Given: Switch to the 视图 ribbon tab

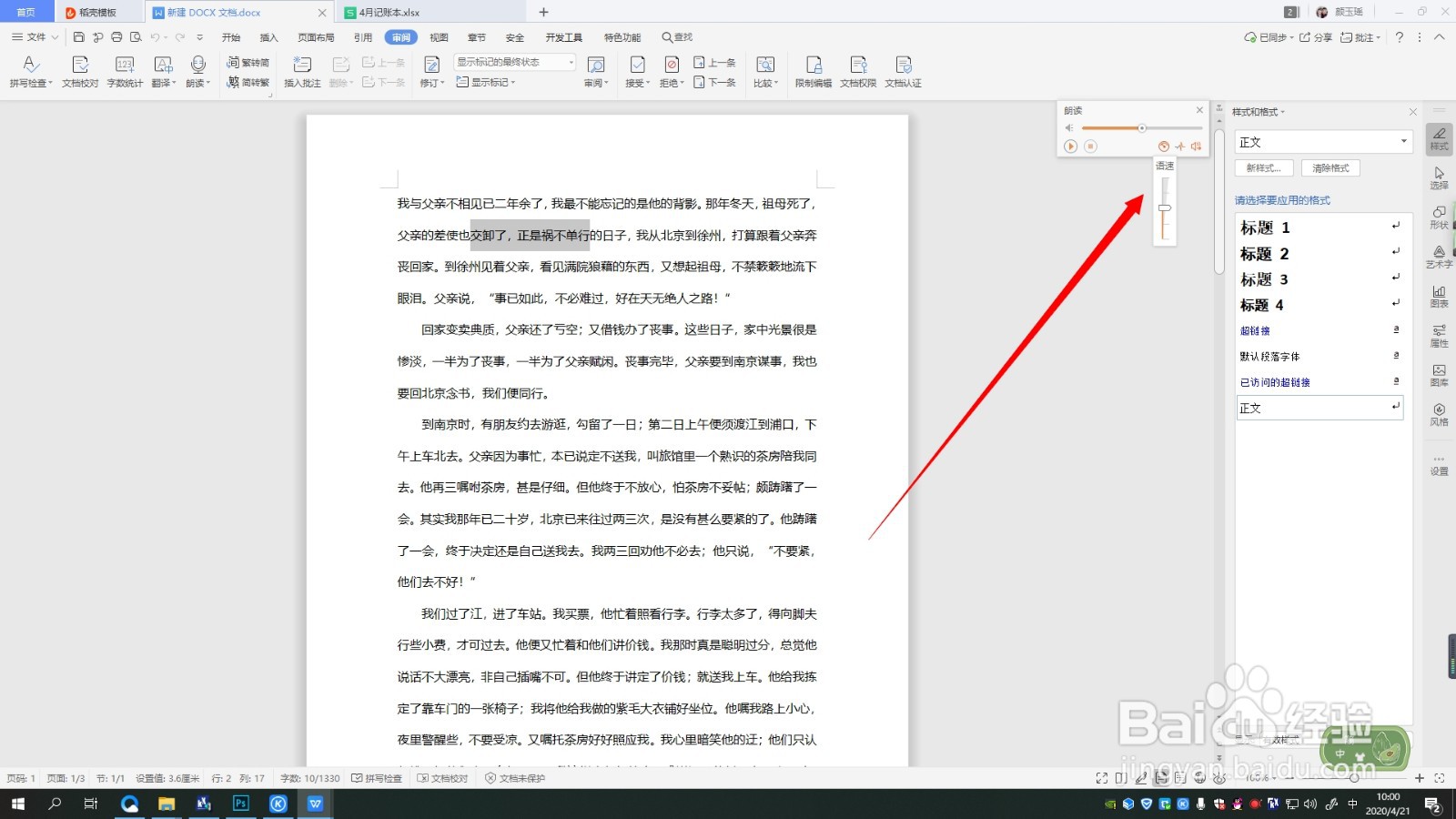Looking at the screenshot, I should (439, 36).
